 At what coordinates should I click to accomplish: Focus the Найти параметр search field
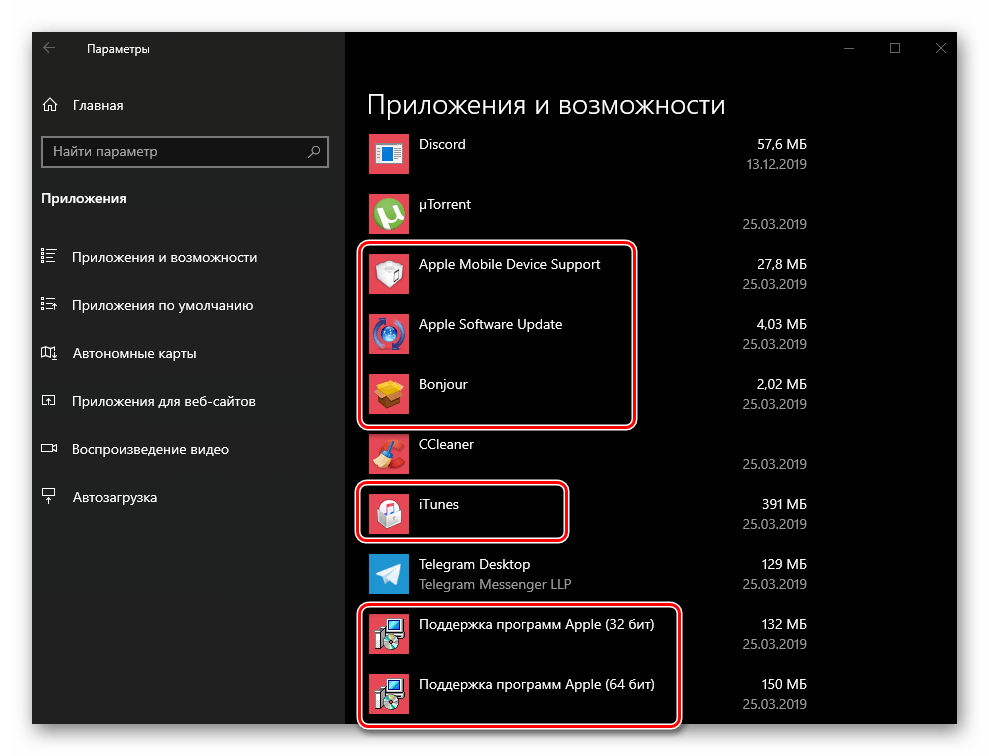click(x=185, y=152)
